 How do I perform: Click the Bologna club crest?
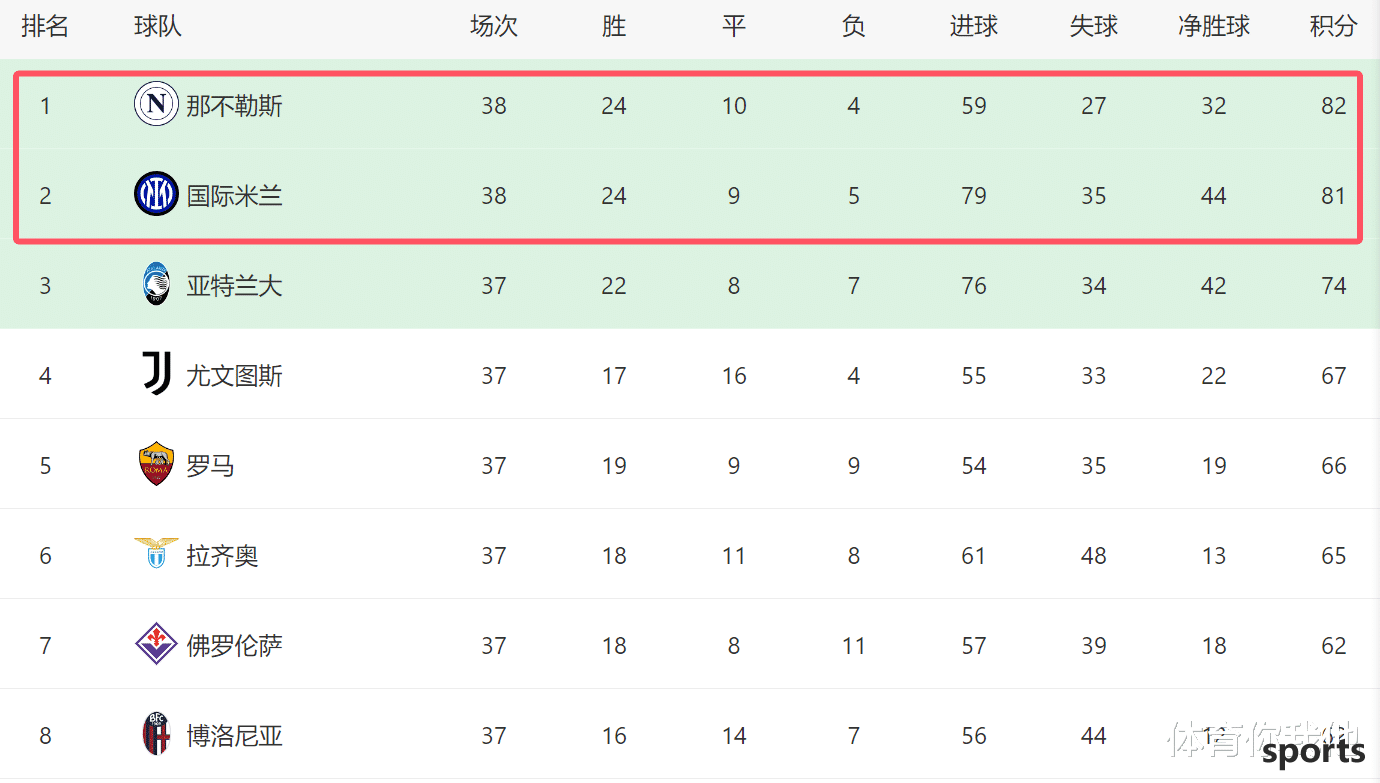tap(156, 734)
